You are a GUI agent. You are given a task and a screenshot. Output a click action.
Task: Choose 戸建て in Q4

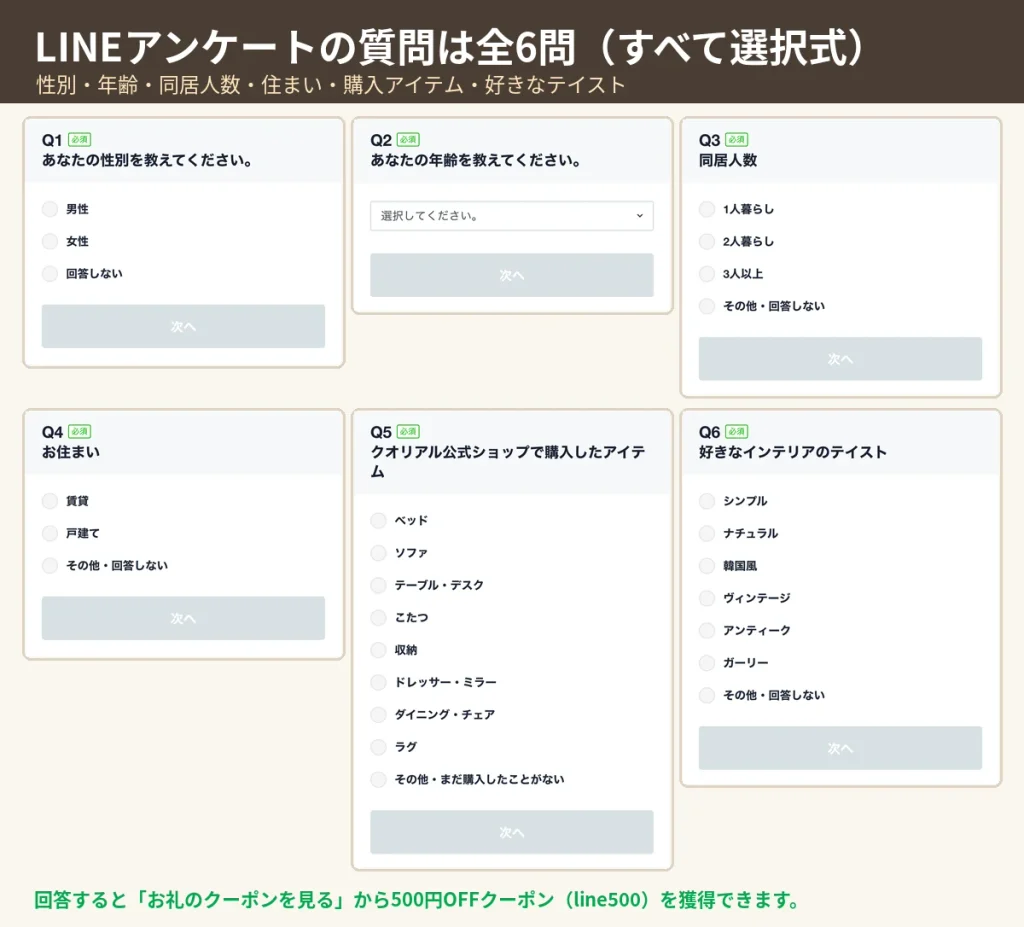50,533
